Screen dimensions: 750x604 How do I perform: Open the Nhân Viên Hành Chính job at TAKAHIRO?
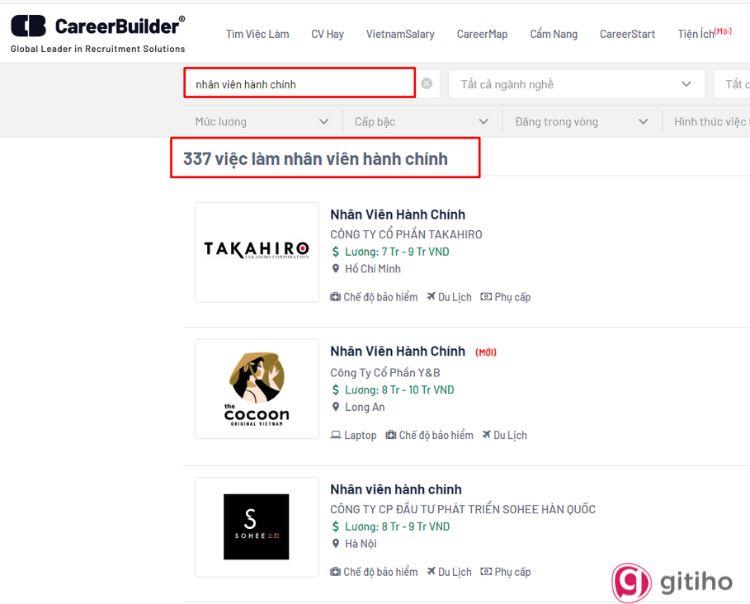pos(397,214)
